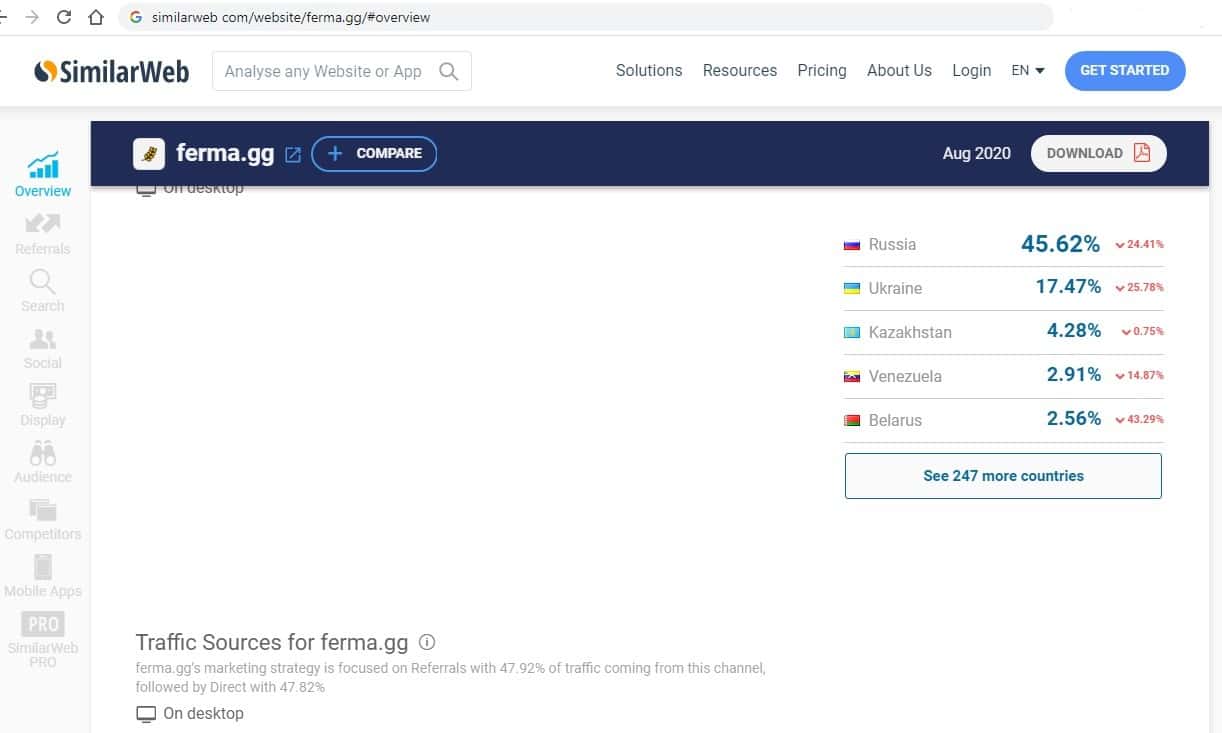Click the 2.91% share for Venezuela
Image resolution: width=1222 pixels, height=733 pixels.
click(x=1074, y=375)
